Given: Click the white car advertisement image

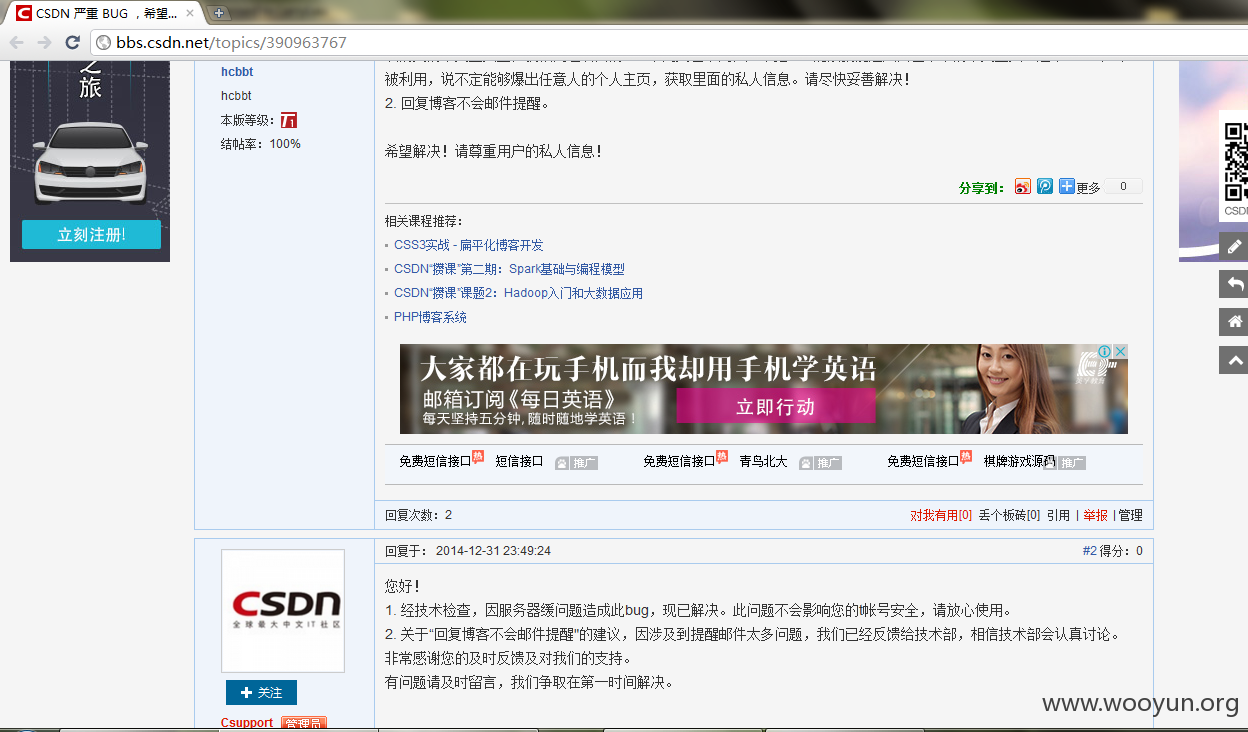Looking at the screenshot, I should pyautogui.click(x=90, y=162).
